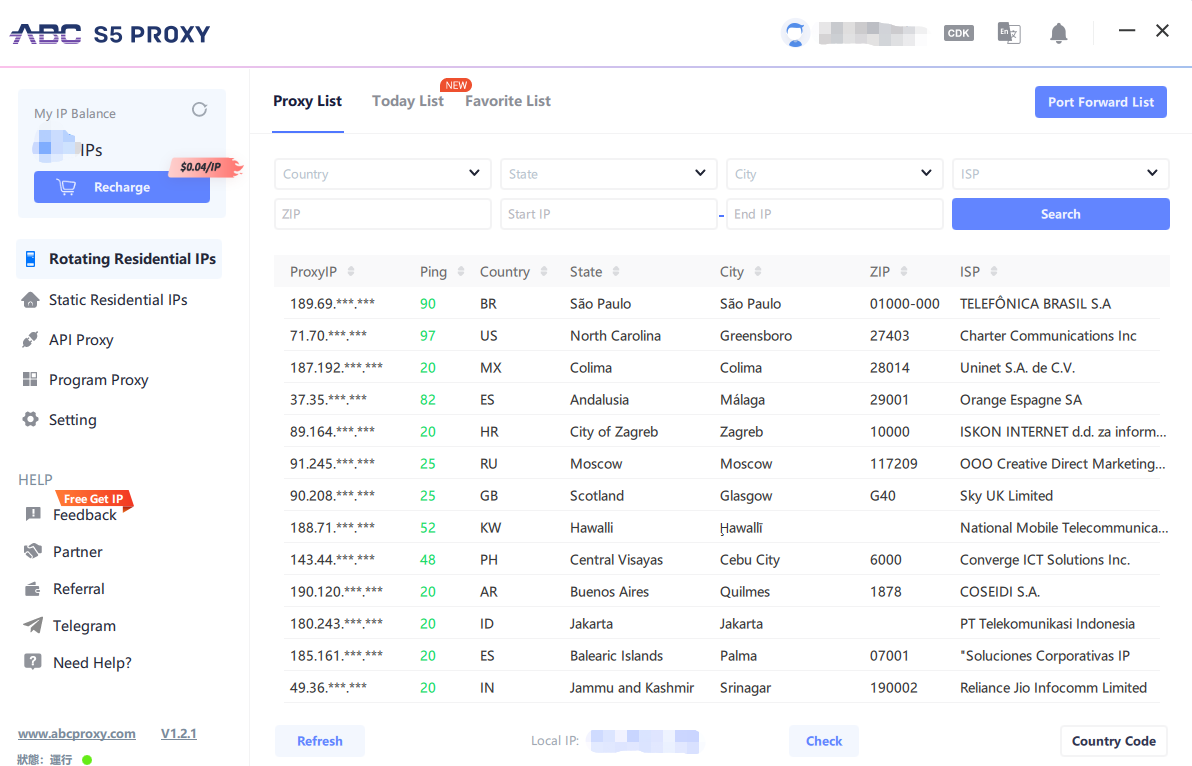Click the API Proxy plug icon

(x=30, y=340)
